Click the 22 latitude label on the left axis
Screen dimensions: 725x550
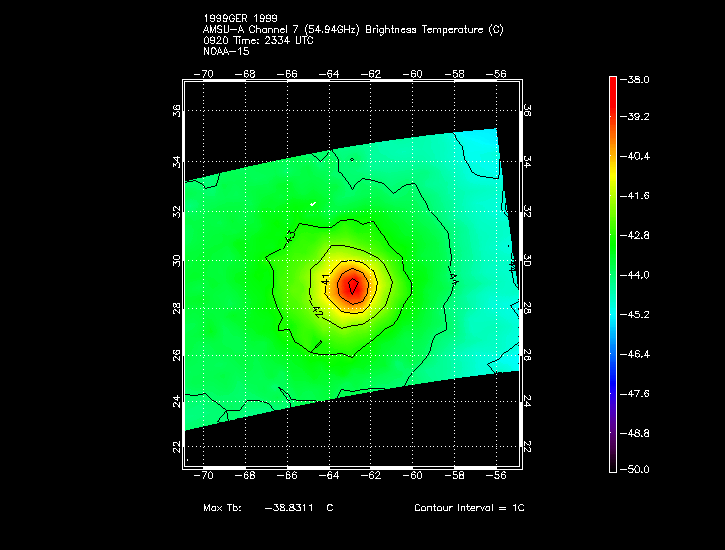[x=176, y=446]
